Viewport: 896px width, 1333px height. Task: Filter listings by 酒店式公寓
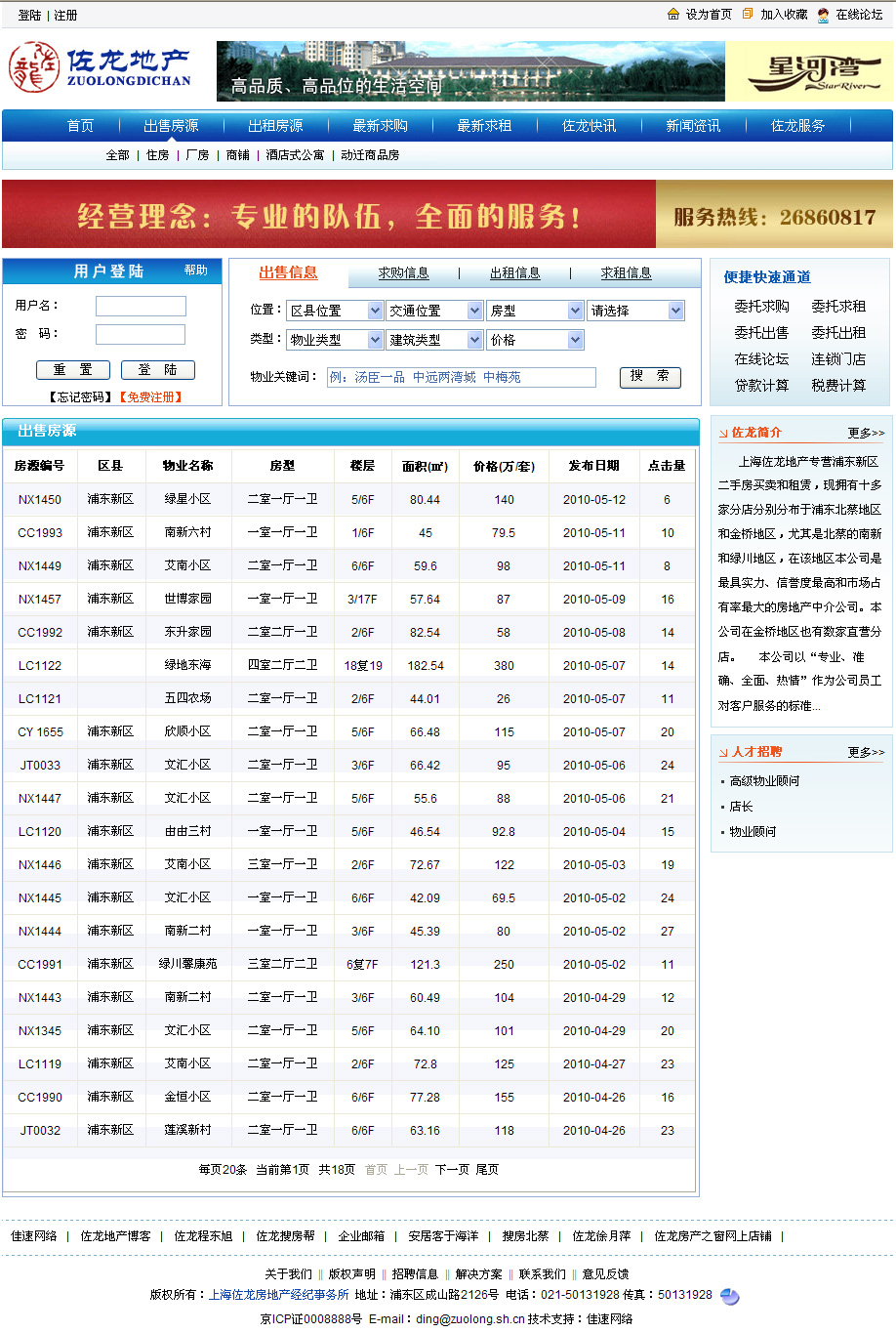pos(295,155)
